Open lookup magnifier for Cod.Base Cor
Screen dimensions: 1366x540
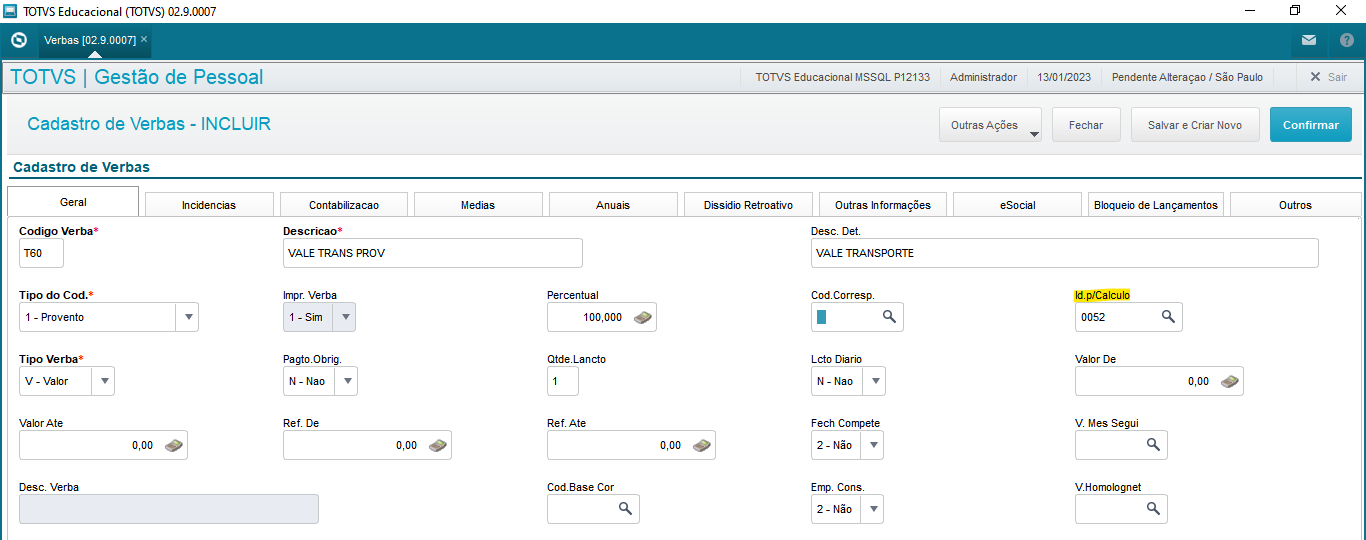pos(625,509)
